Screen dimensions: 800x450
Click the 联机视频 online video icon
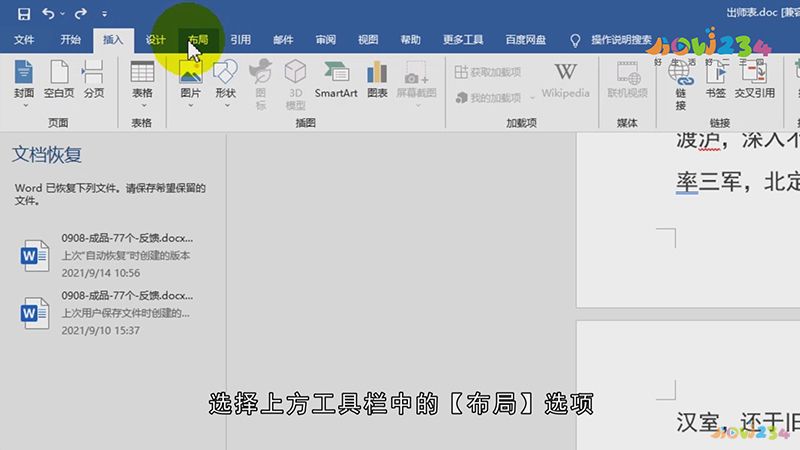[628, 72]
